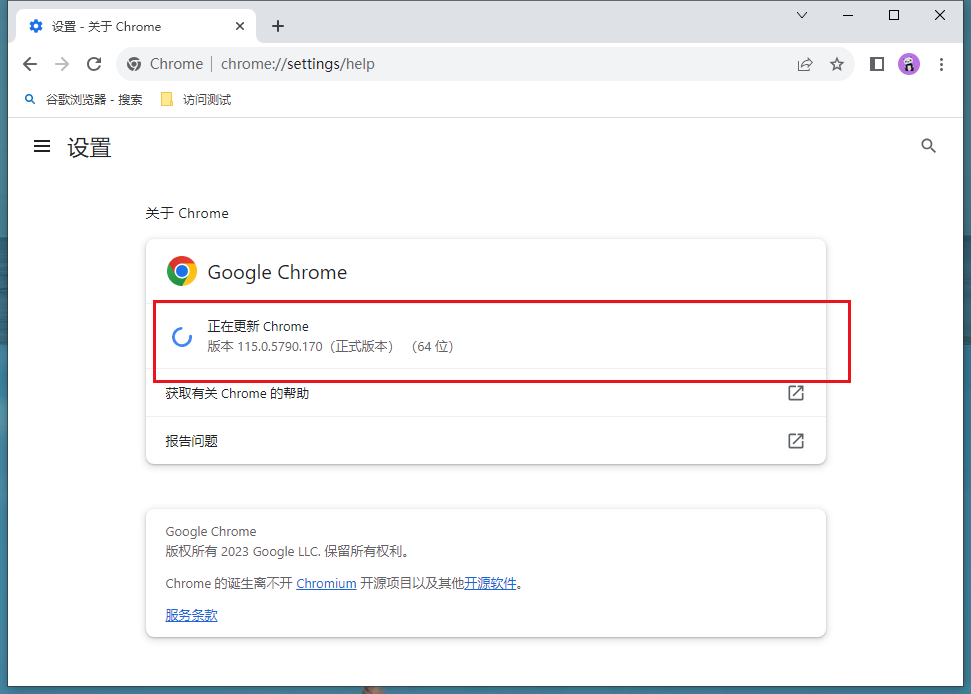971x694 pixels.
Task: Click the 正在更新 Chrome status text
Action: 258,326
